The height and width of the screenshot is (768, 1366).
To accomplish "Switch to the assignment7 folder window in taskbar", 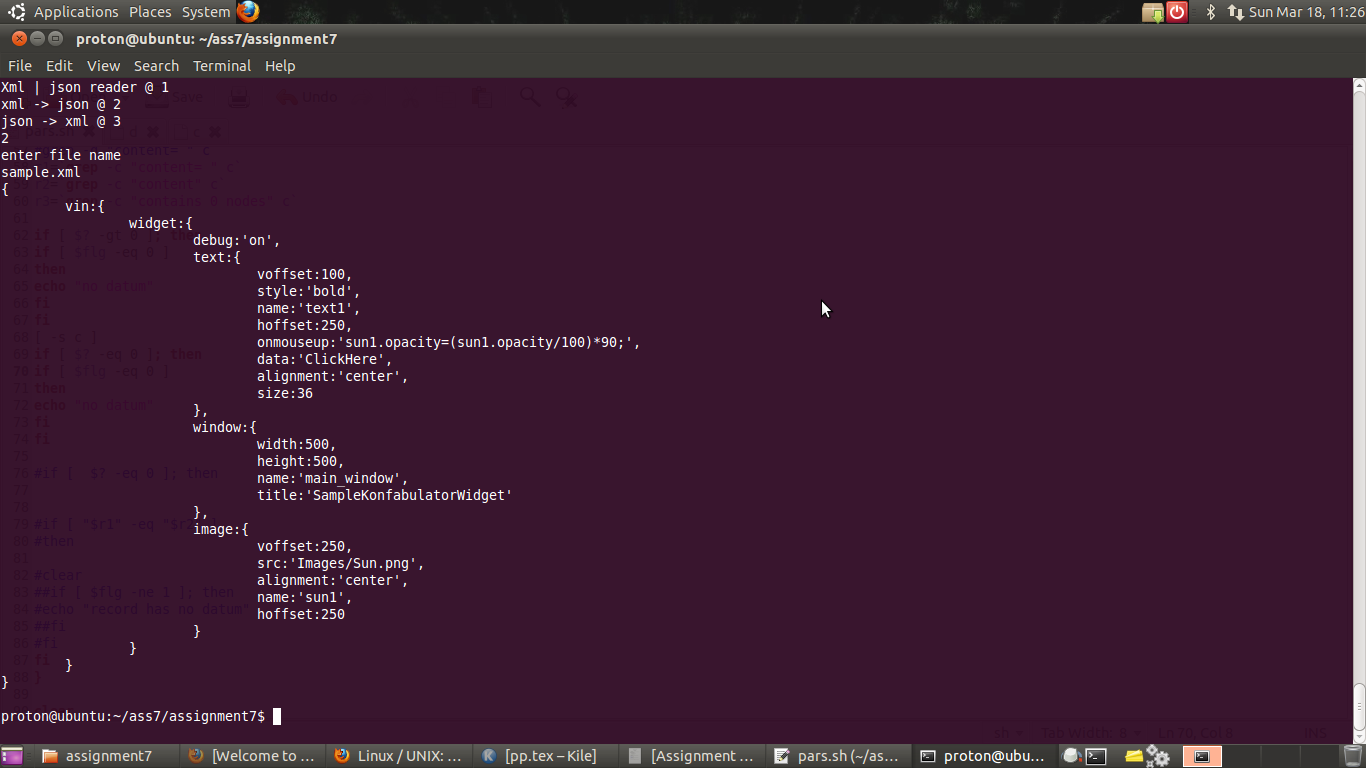I will [x=108, y=756].
